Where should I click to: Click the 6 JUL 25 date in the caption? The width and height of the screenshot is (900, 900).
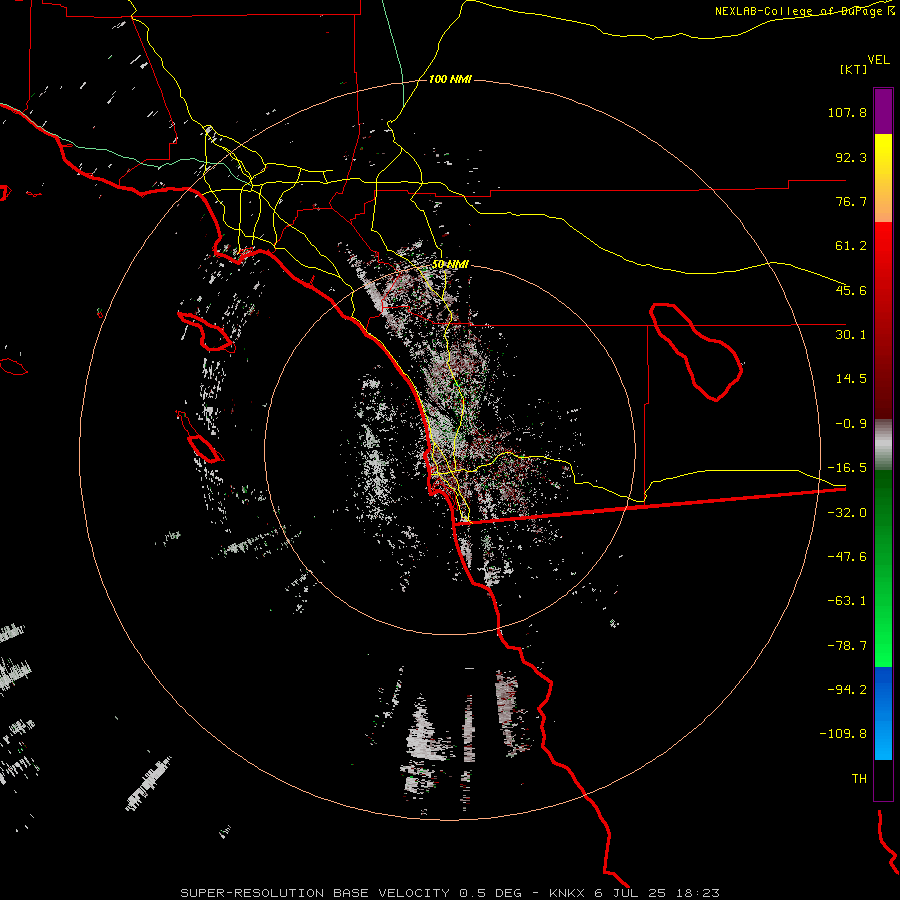point(630,893)
